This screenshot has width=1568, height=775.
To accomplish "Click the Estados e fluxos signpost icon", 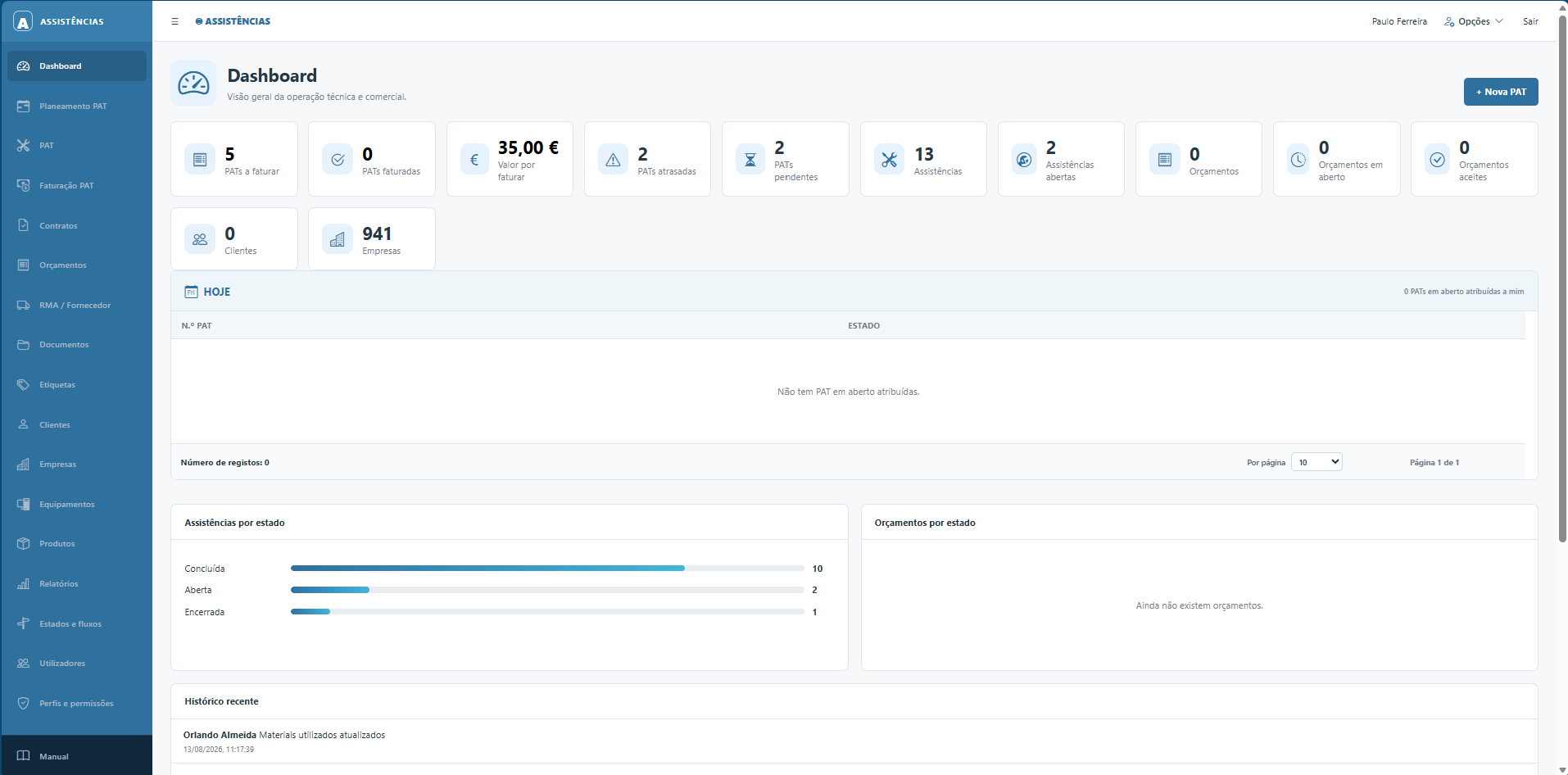I will (23, 624).
